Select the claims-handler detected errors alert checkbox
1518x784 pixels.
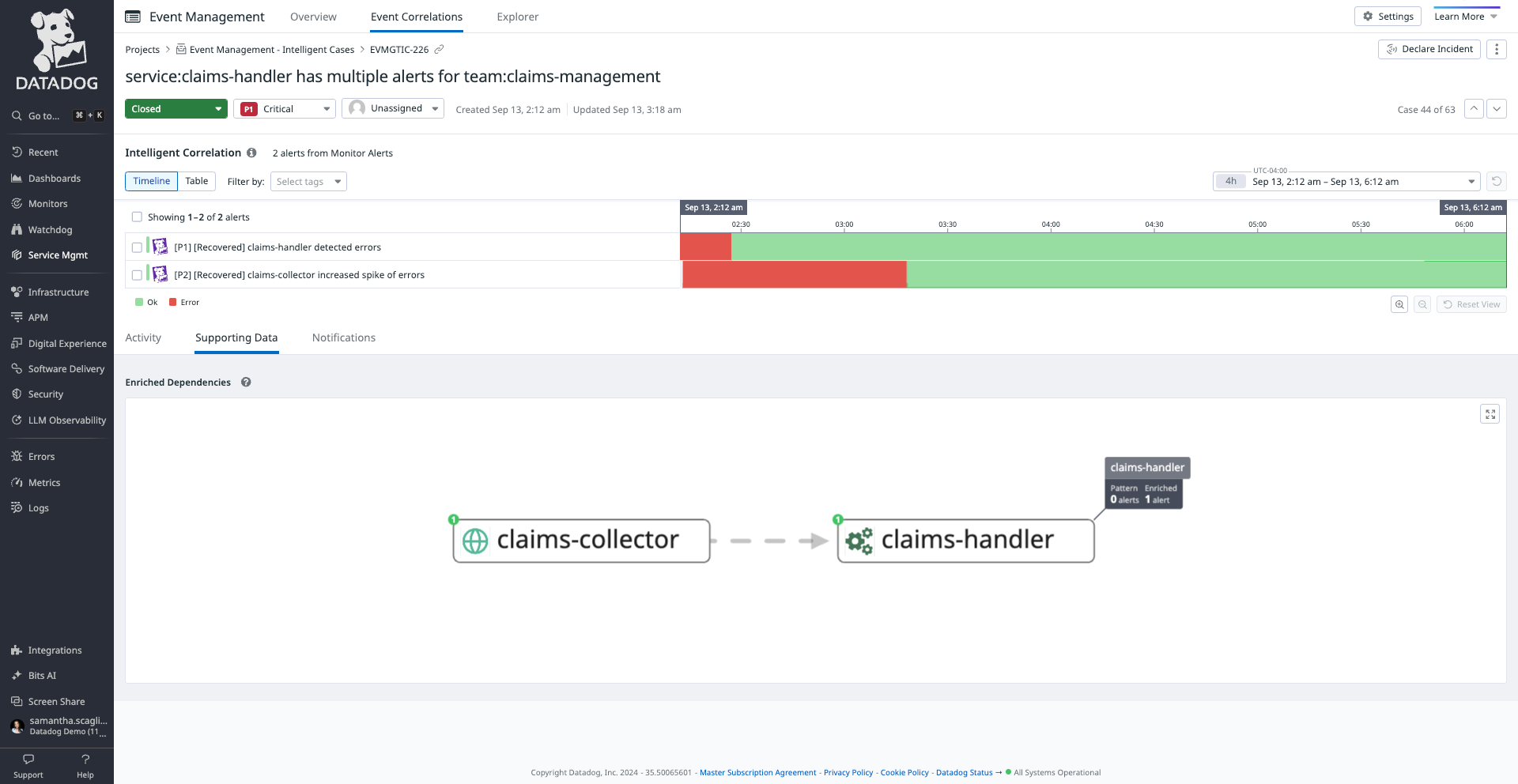[137, 247]
